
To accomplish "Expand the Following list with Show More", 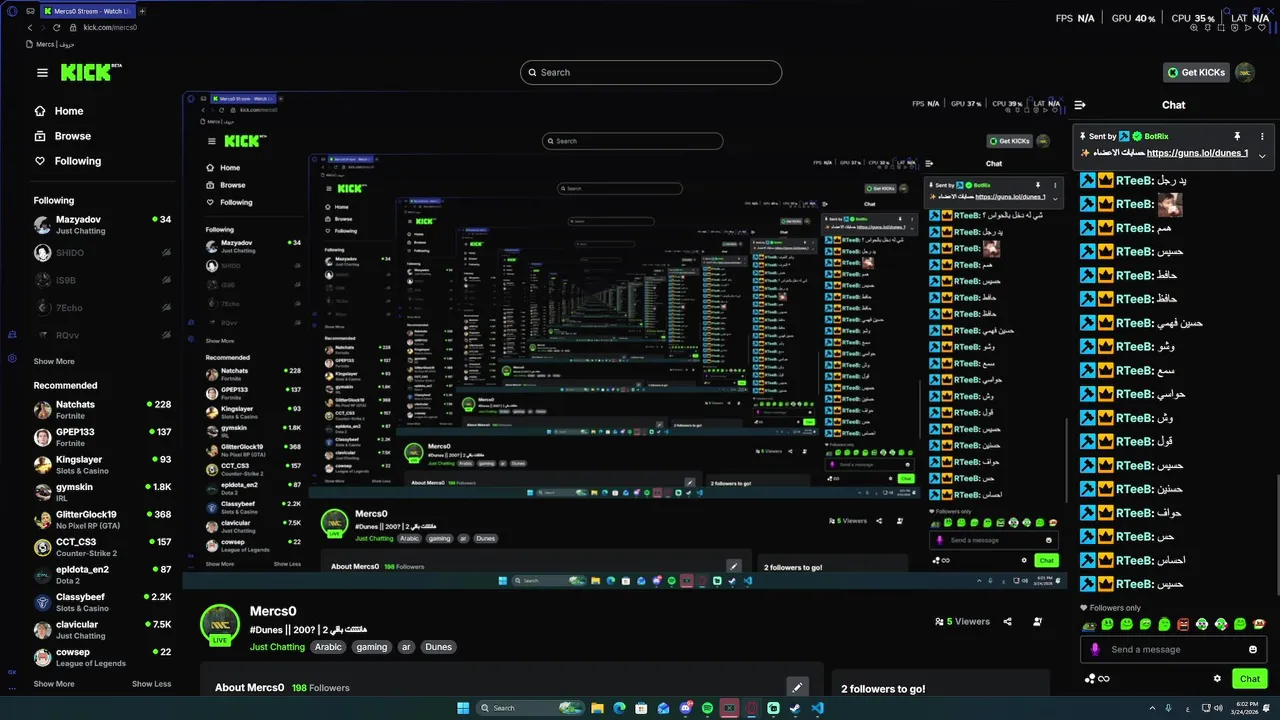I will (x=54, y=361).
